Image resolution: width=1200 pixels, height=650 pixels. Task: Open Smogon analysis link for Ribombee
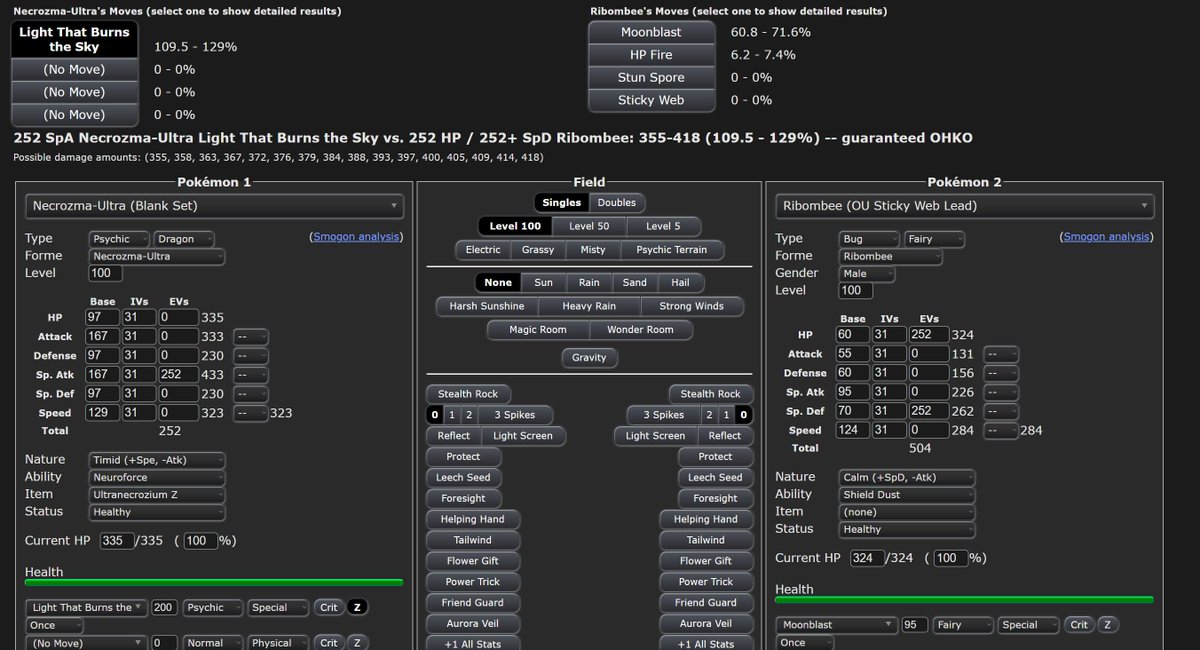click(x=1106, y=237)
